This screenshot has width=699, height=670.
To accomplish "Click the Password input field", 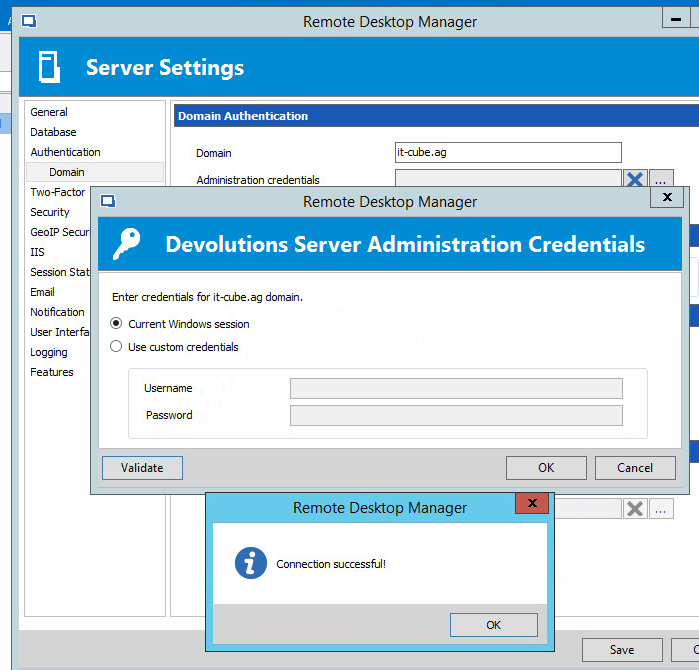I will [456, 415].
